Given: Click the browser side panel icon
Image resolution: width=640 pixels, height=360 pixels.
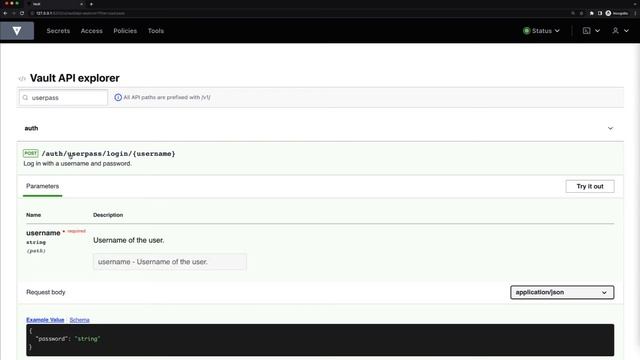Looking at the screenshot, I should (600, 13).
